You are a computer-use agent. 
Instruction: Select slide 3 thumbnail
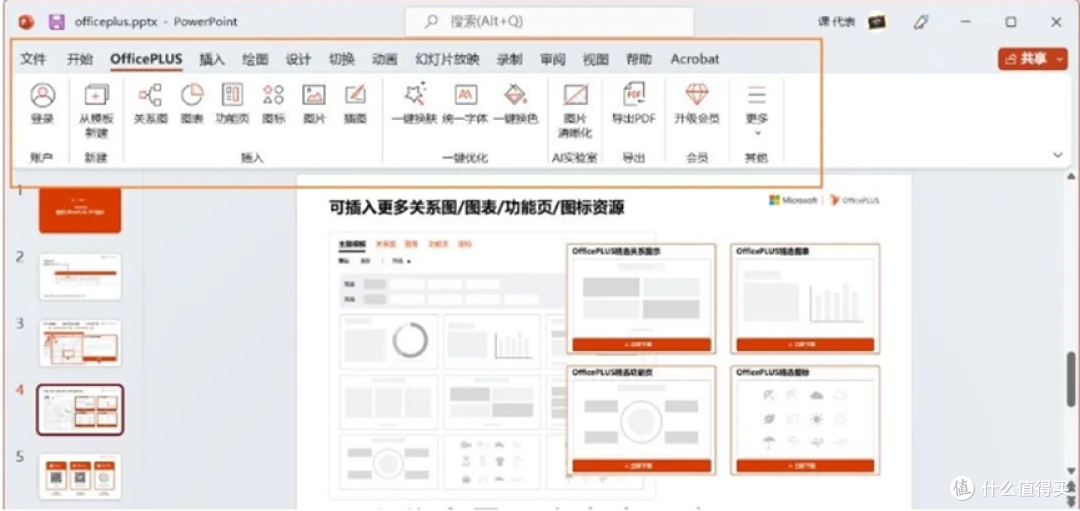point(80,343)
